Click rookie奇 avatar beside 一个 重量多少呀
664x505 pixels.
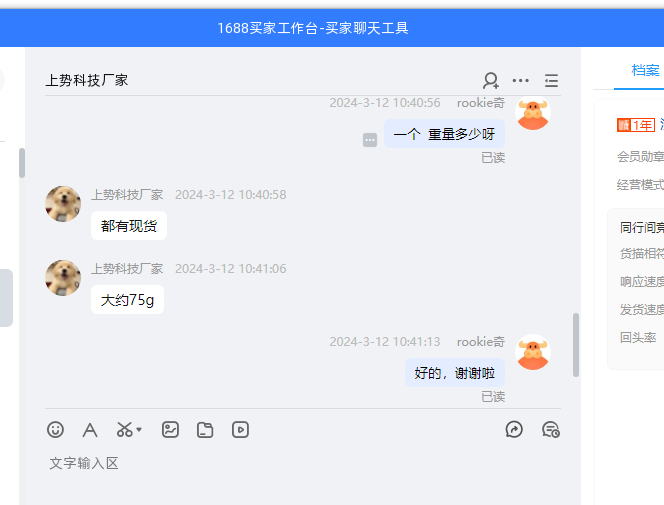click(533, 113)
